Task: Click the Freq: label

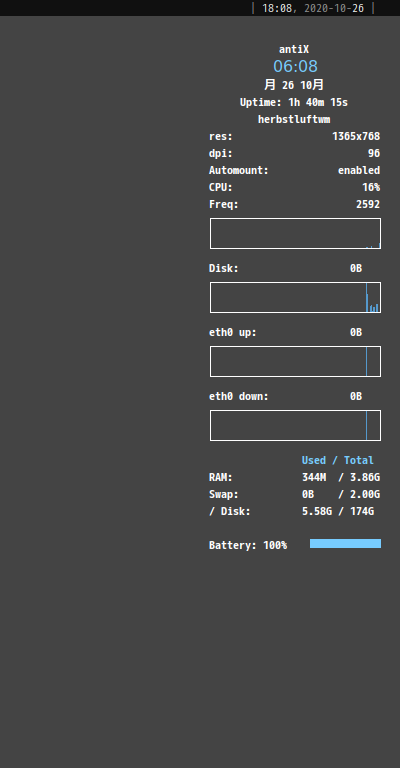Action: pyautogui.click(x=224, y=204)
